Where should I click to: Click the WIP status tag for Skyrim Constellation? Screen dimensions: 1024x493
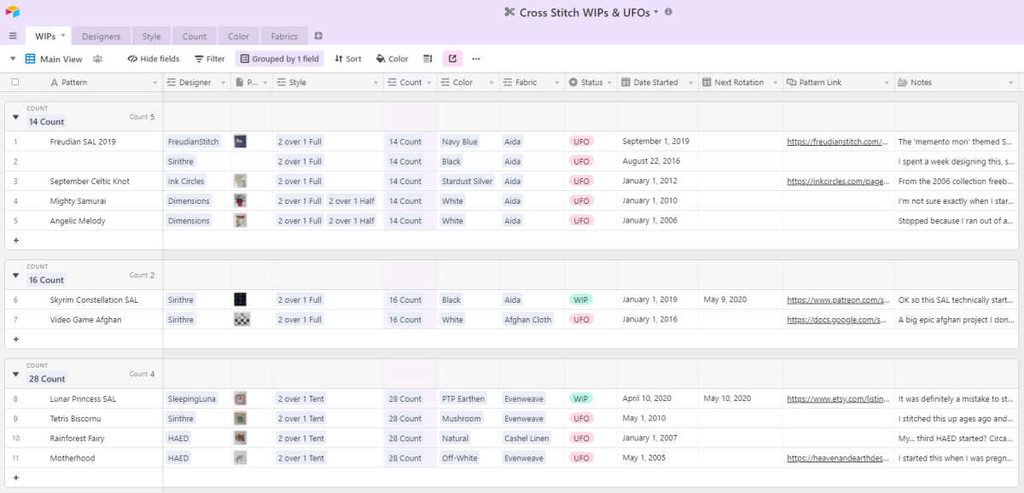coord(581,300)
